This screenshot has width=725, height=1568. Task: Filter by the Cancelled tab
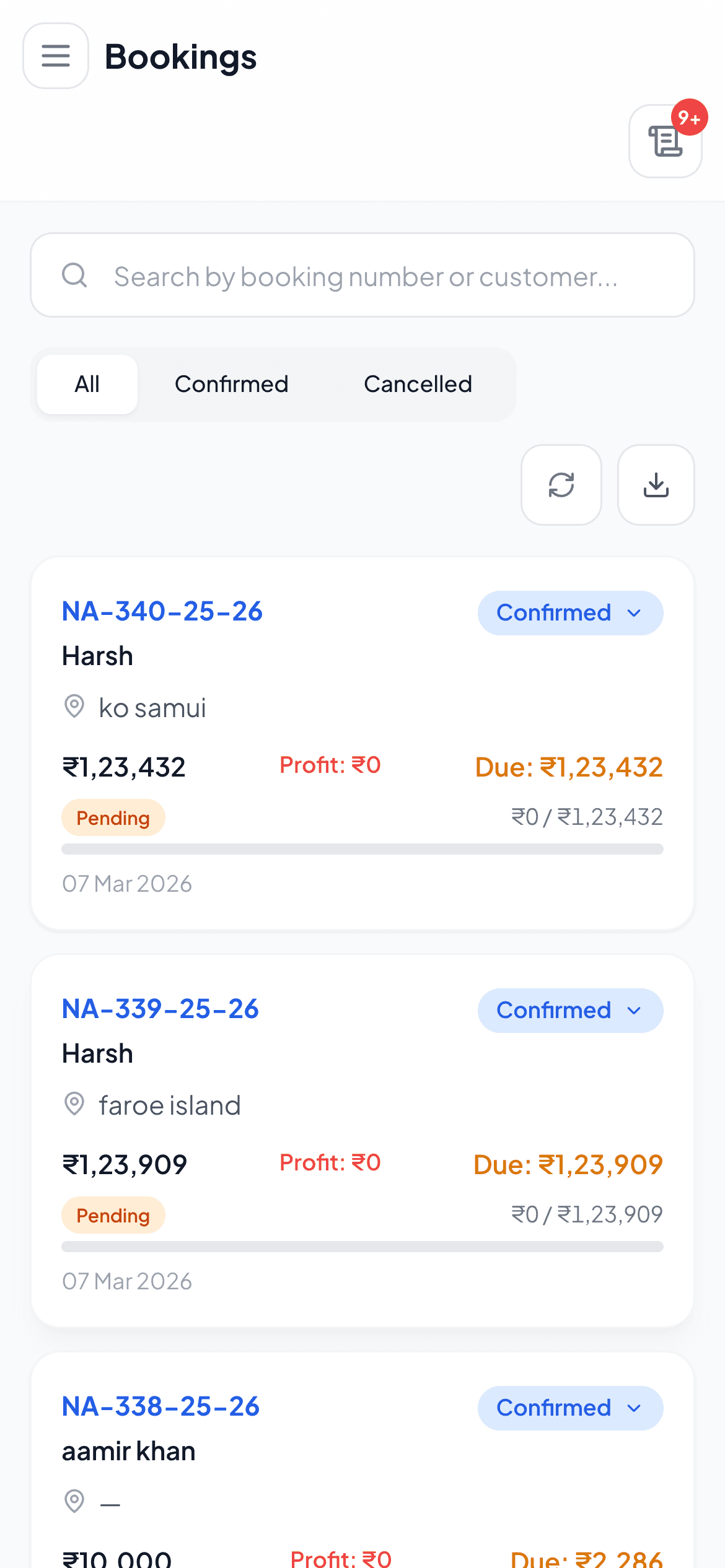point(418,385)
